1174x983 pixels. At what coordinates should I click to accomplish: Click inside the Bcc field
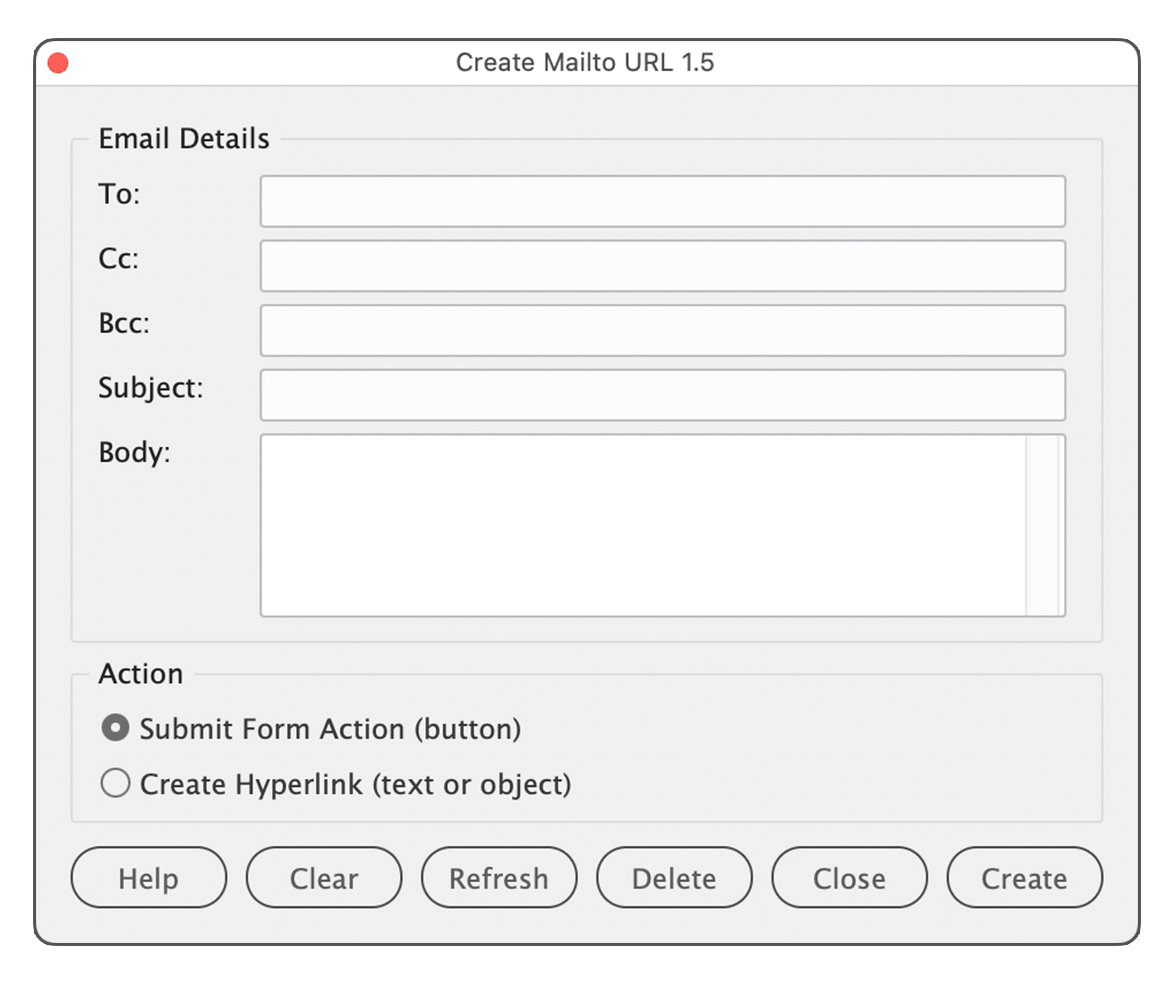click(662, 331)
